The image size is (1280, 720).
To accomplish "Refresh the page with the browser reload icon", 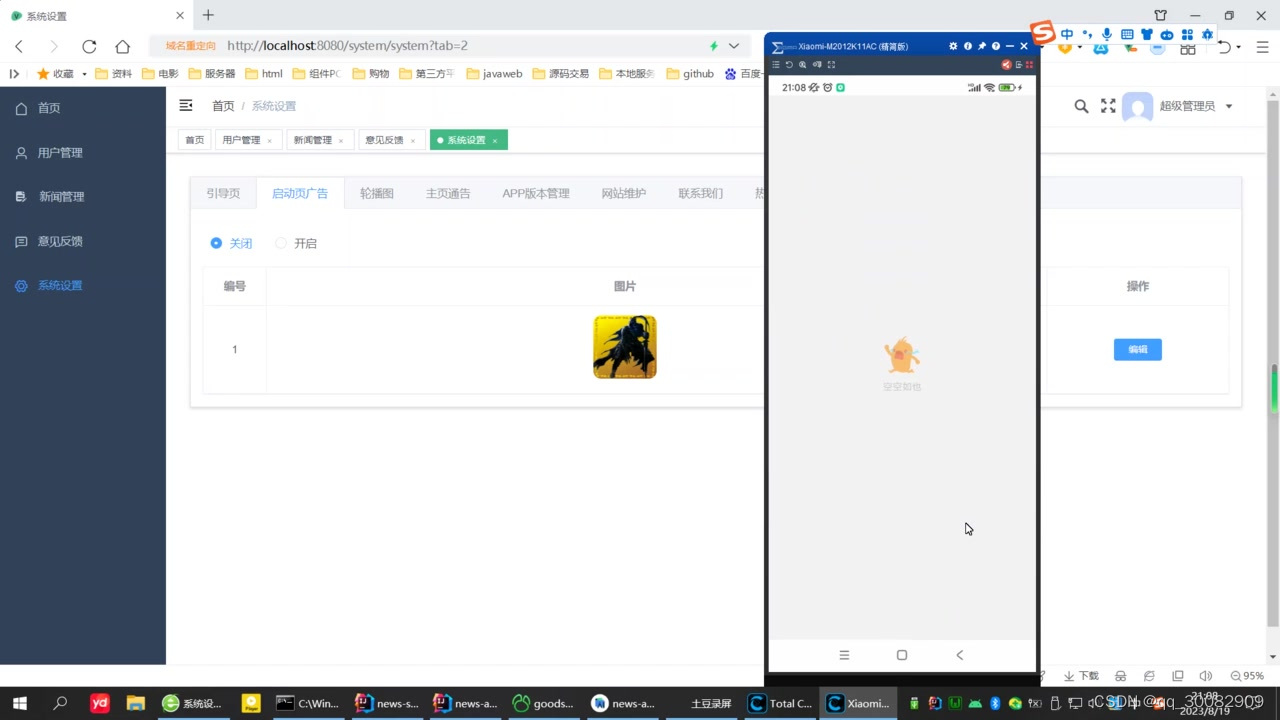I will click(88, 46).
